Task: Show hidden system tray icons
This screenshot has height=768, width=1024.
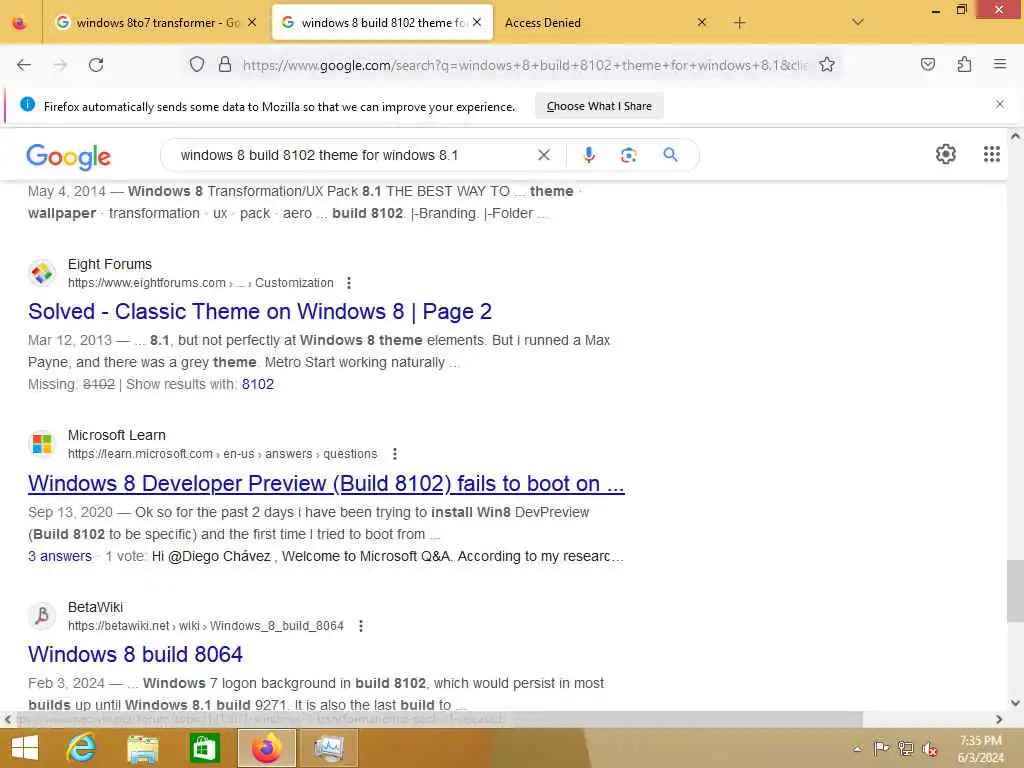Action: (x=857, y=748)
